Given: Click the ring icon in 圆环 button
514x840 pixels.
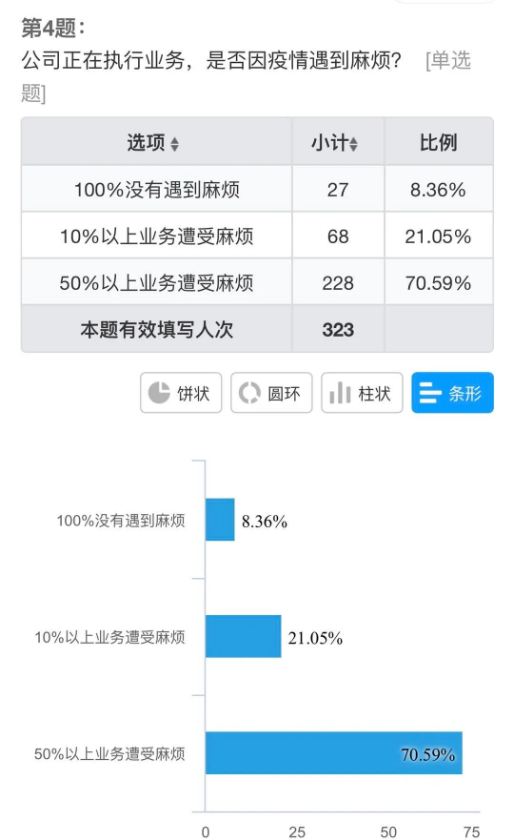Looking at the screenshot, I should pyautogui.click(x=249, y=393).
